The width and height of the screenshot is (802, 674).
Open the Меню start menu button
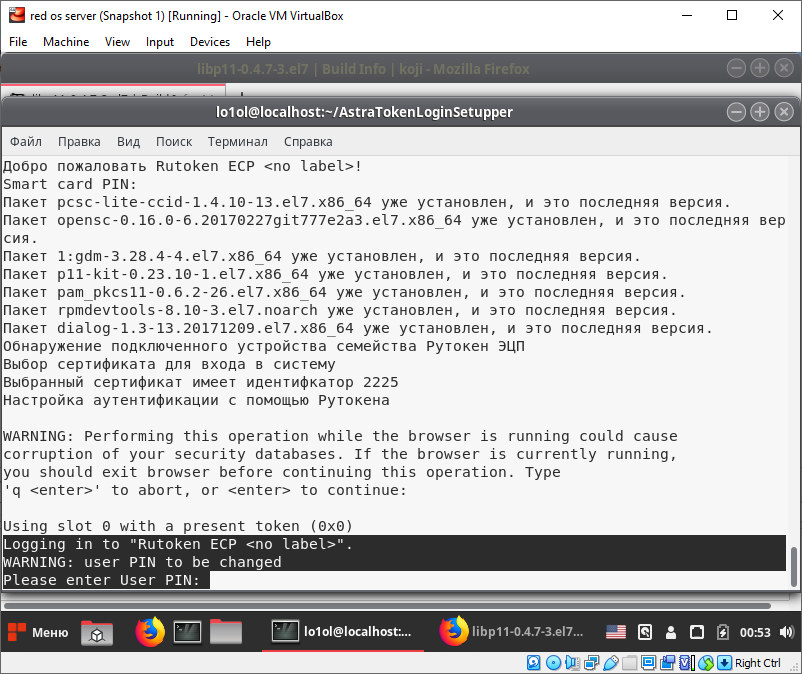point(38,633)
